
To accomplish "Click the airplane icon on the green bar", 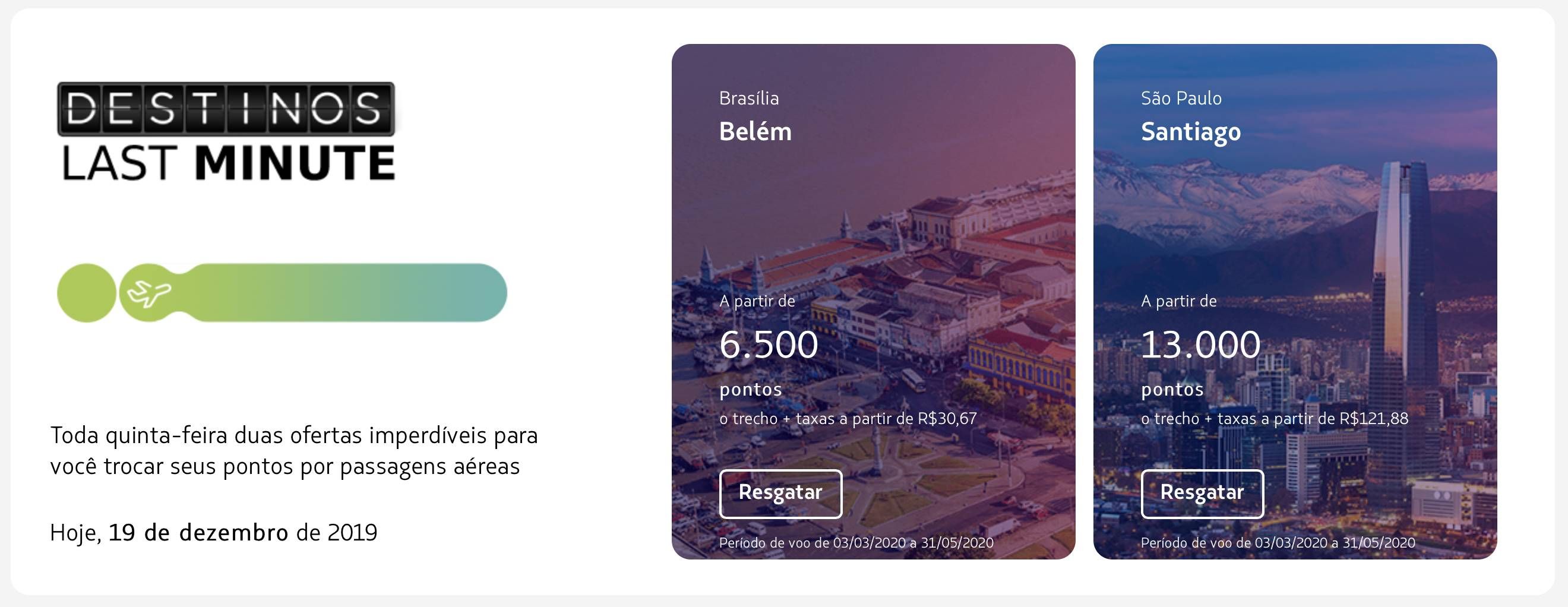I will (148, 293).
